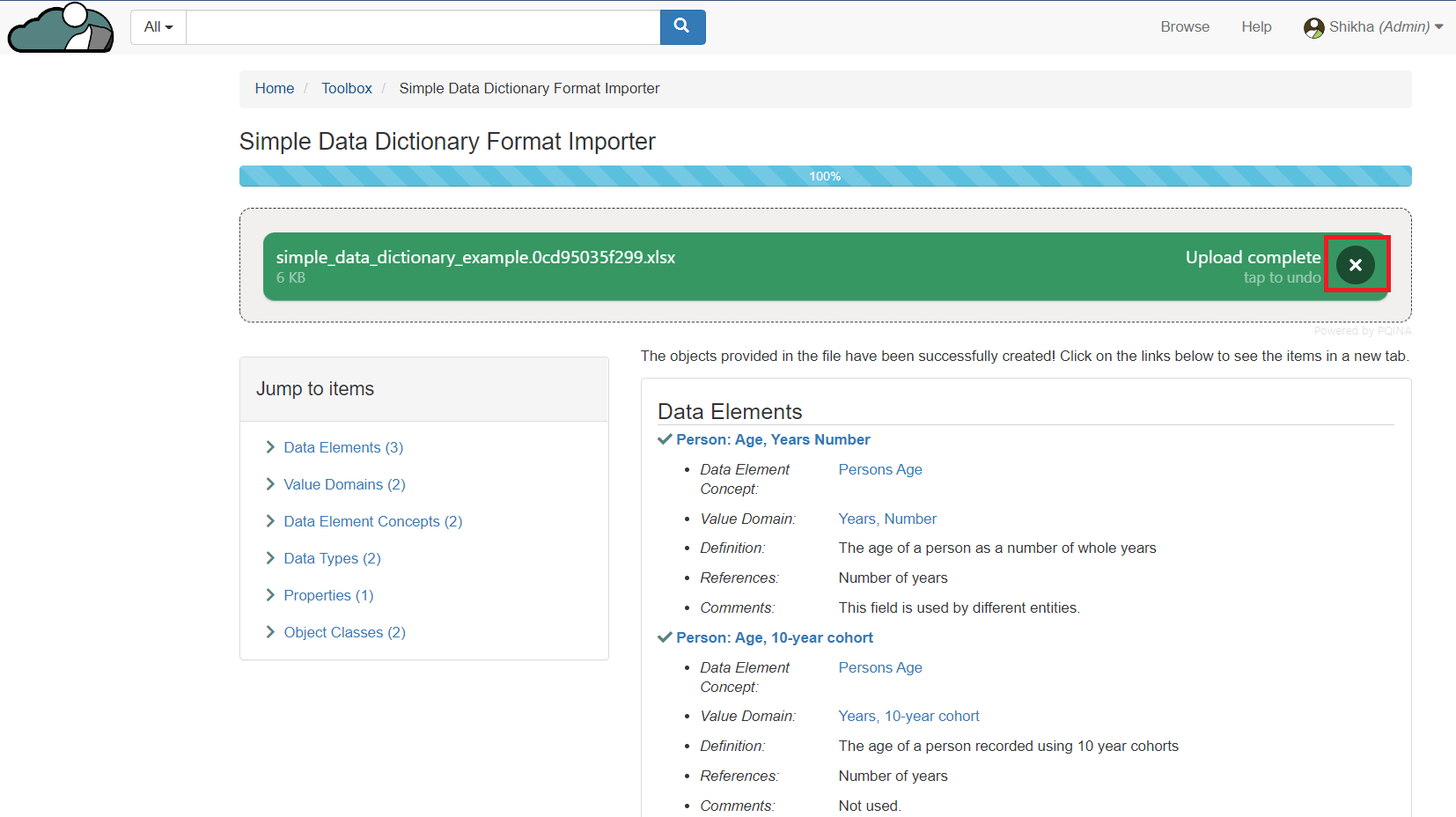This screenshot has height=817, width=1456.
Task: Click chevron icon beside Data Elements (3)
Action: 270,447
